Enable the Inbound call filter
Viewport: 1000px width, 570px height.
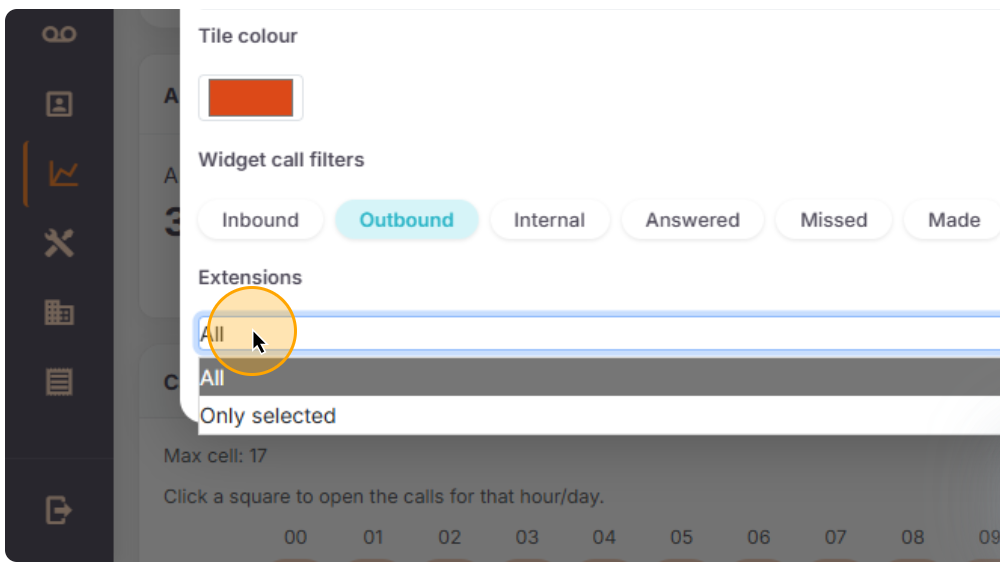[x=260, y=220]
